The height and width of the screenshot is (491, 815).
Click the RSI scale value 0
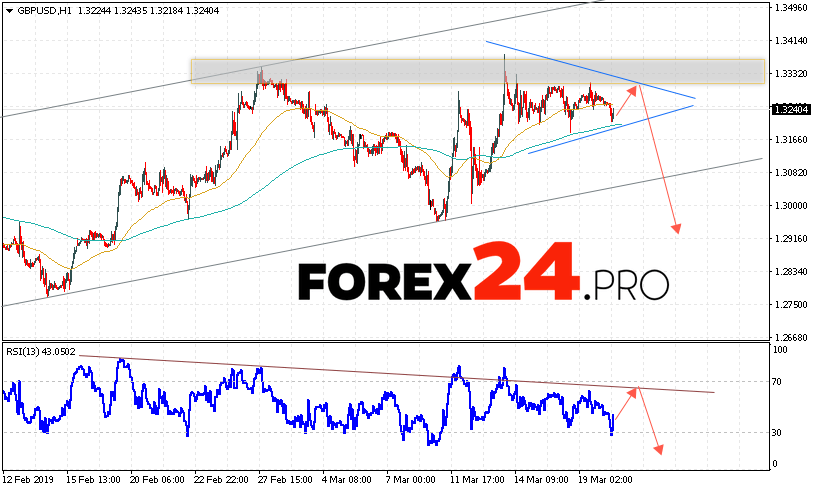click(x=775, y=464)
